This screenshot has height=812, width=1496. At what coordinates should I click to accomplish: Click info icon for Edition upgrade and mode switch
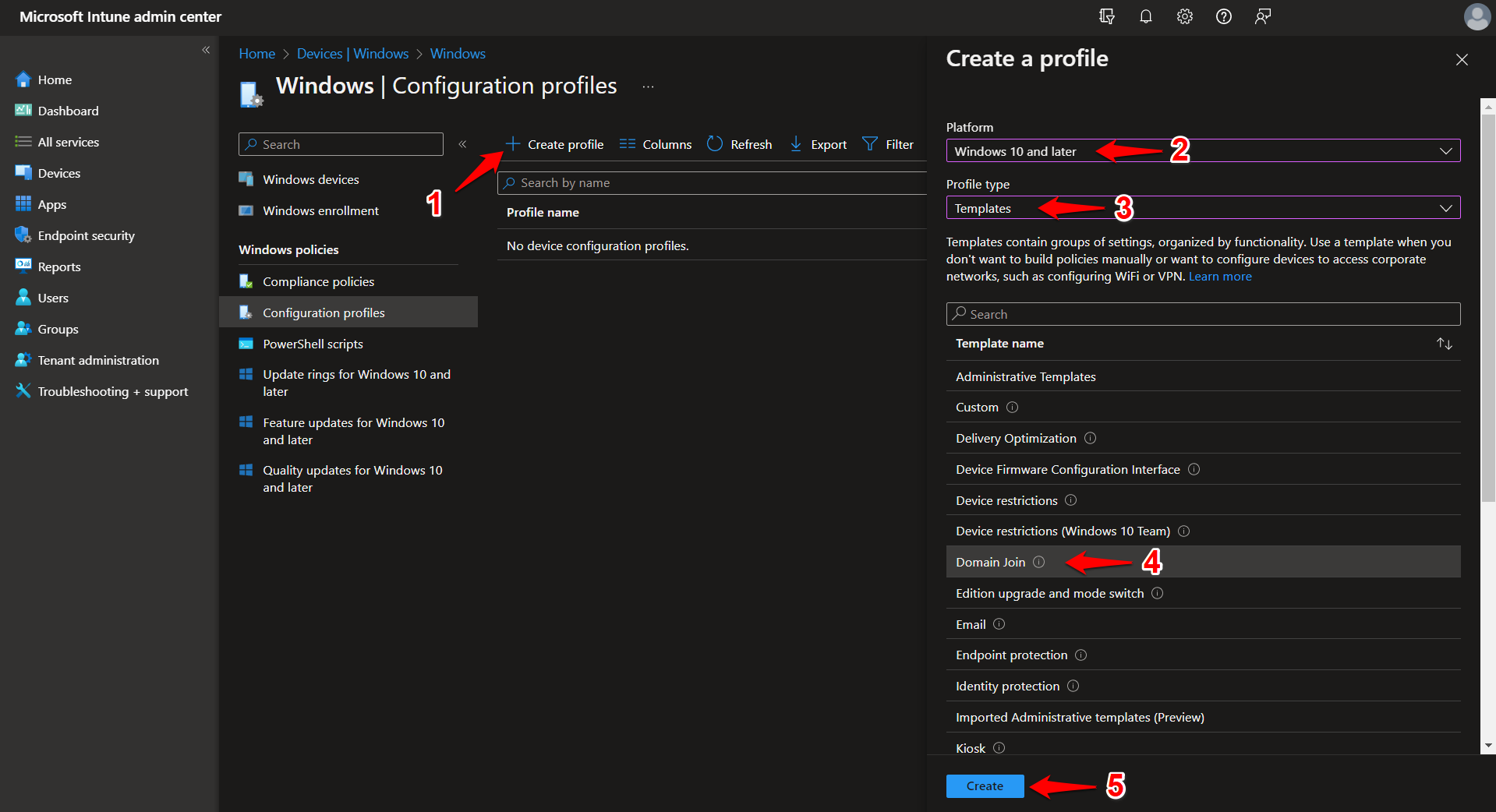(x=1157, y=593)
